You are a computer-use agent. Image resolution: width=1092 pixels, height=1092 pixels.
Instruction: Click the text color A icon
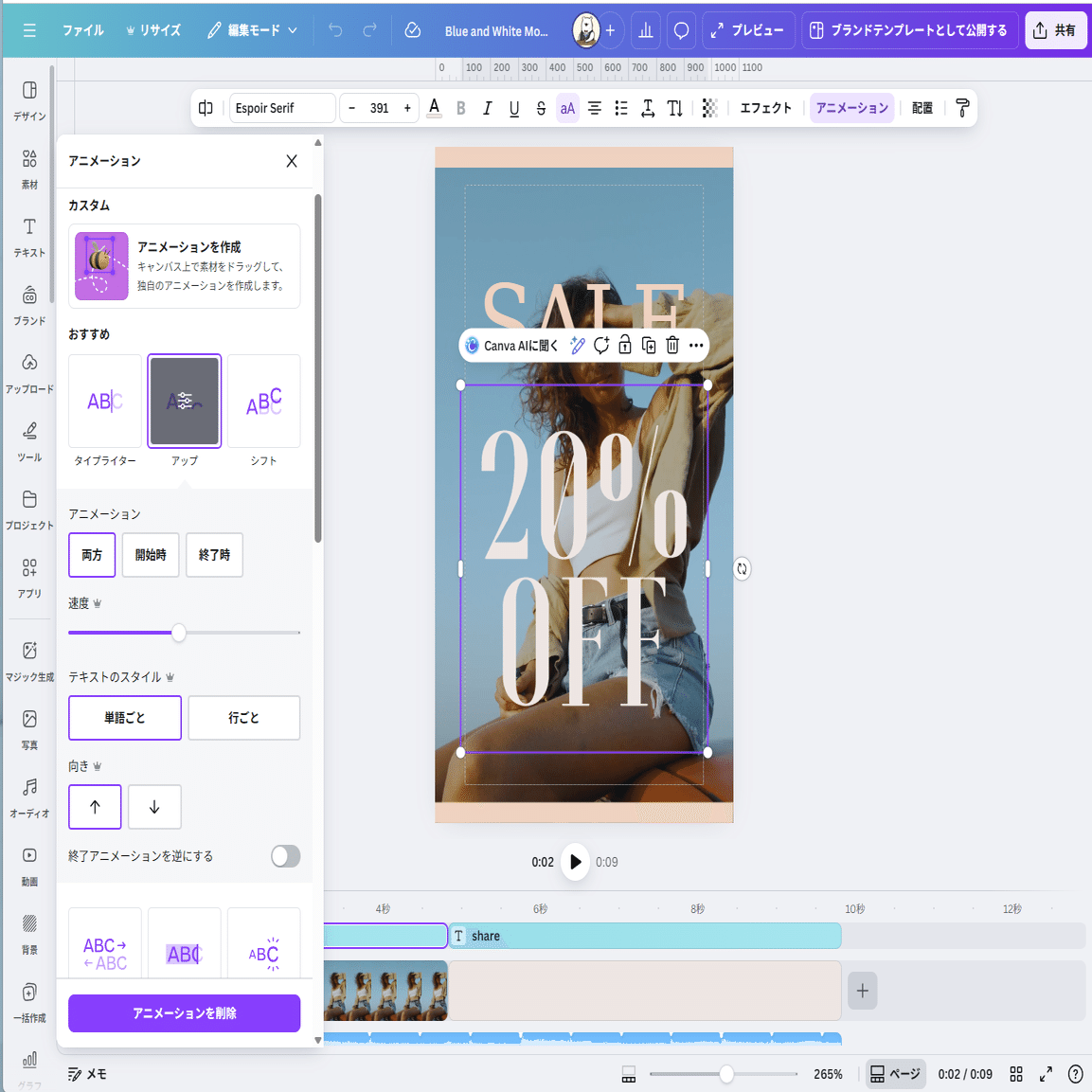[x=434, y=108]
